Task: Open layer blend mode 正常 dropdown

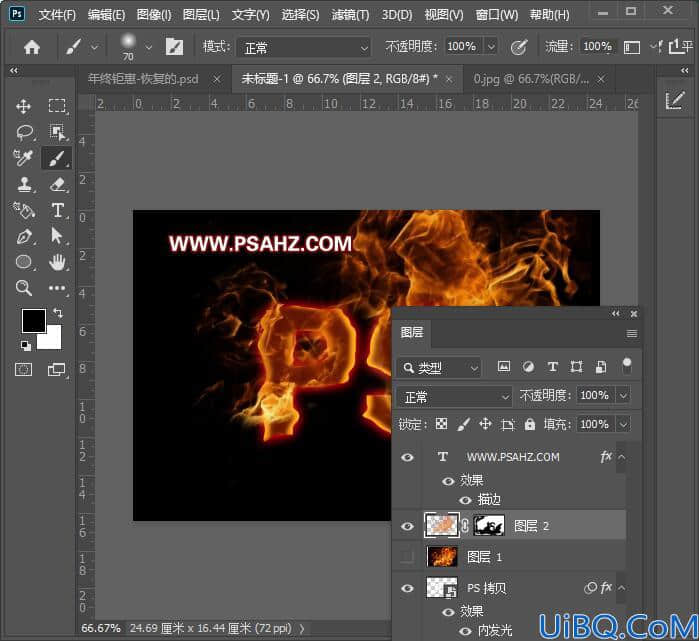Action: coord(454,397)
